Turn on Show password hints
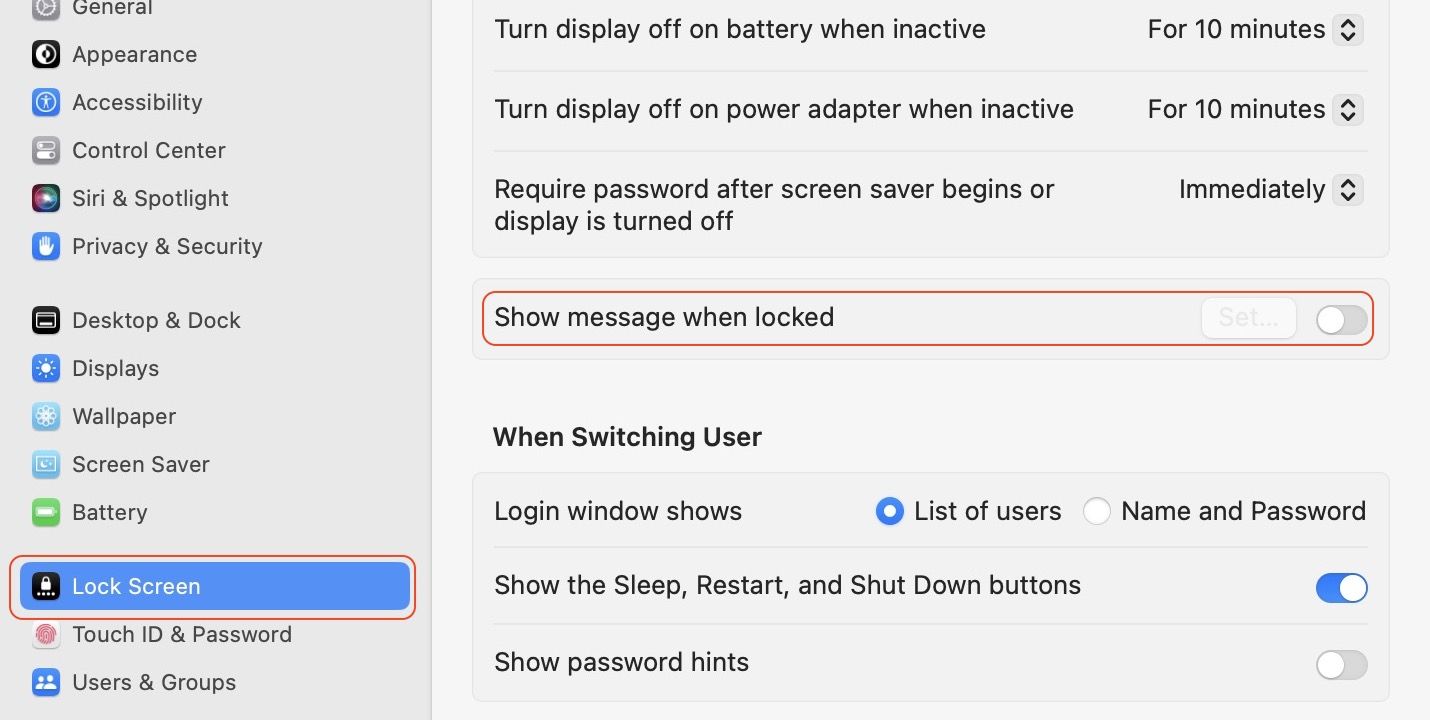The image size is (1430, 720). (x=1341, y=663)
